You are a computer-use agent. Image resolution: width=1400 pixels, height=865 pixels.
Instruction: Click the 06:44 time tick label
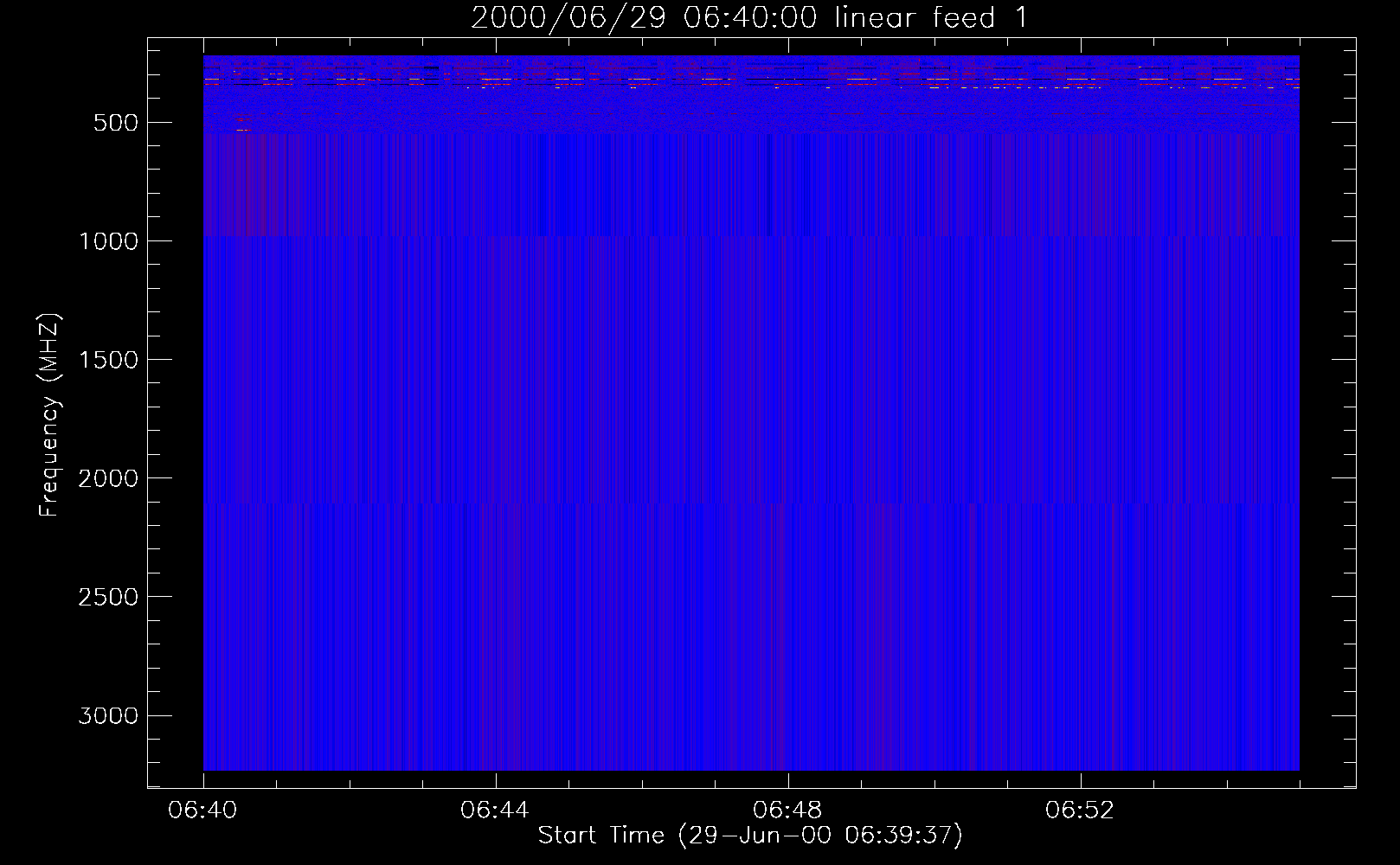coord(495,811)
